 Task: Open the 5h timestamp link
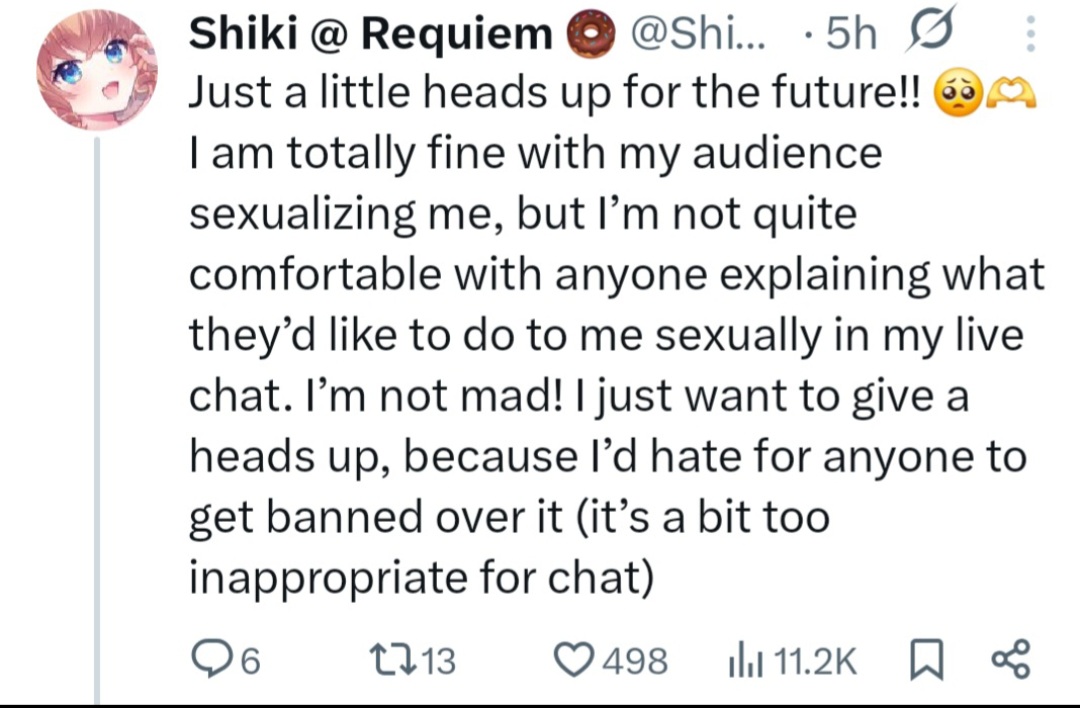(x=852, y=37)
